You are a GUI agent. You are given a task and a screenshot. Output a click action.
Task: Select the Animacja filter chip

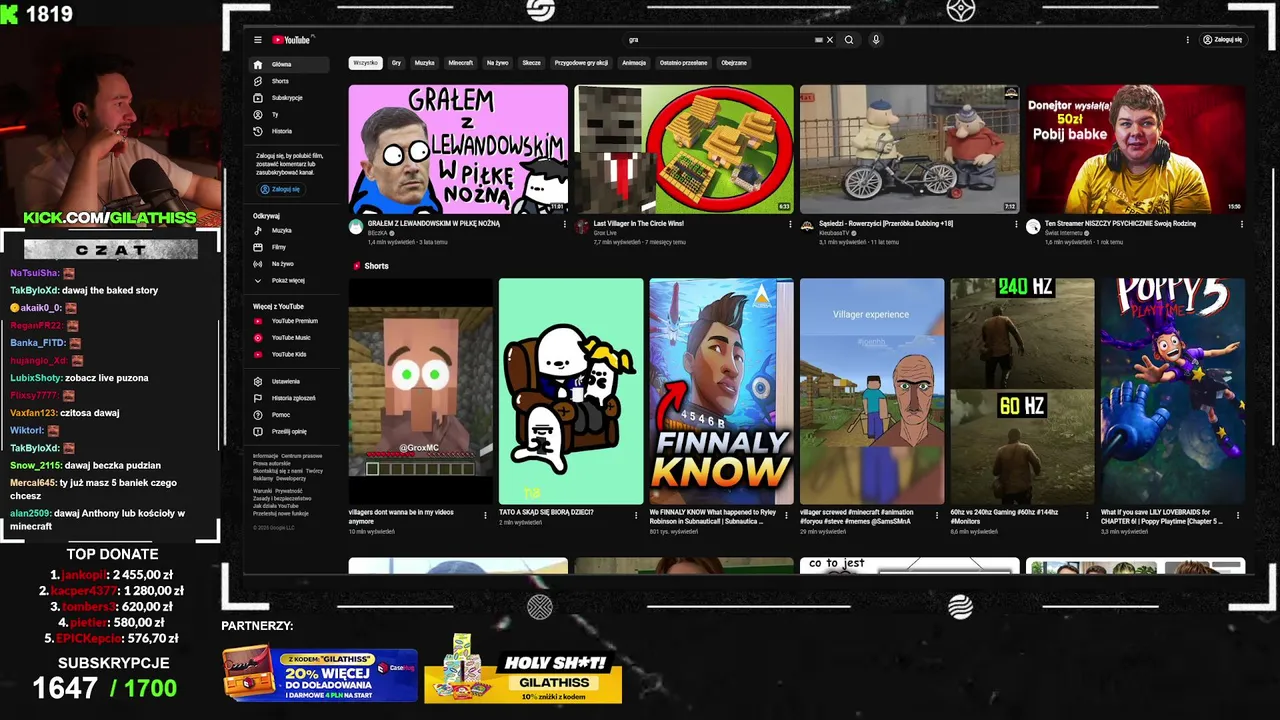pos(634,63)
